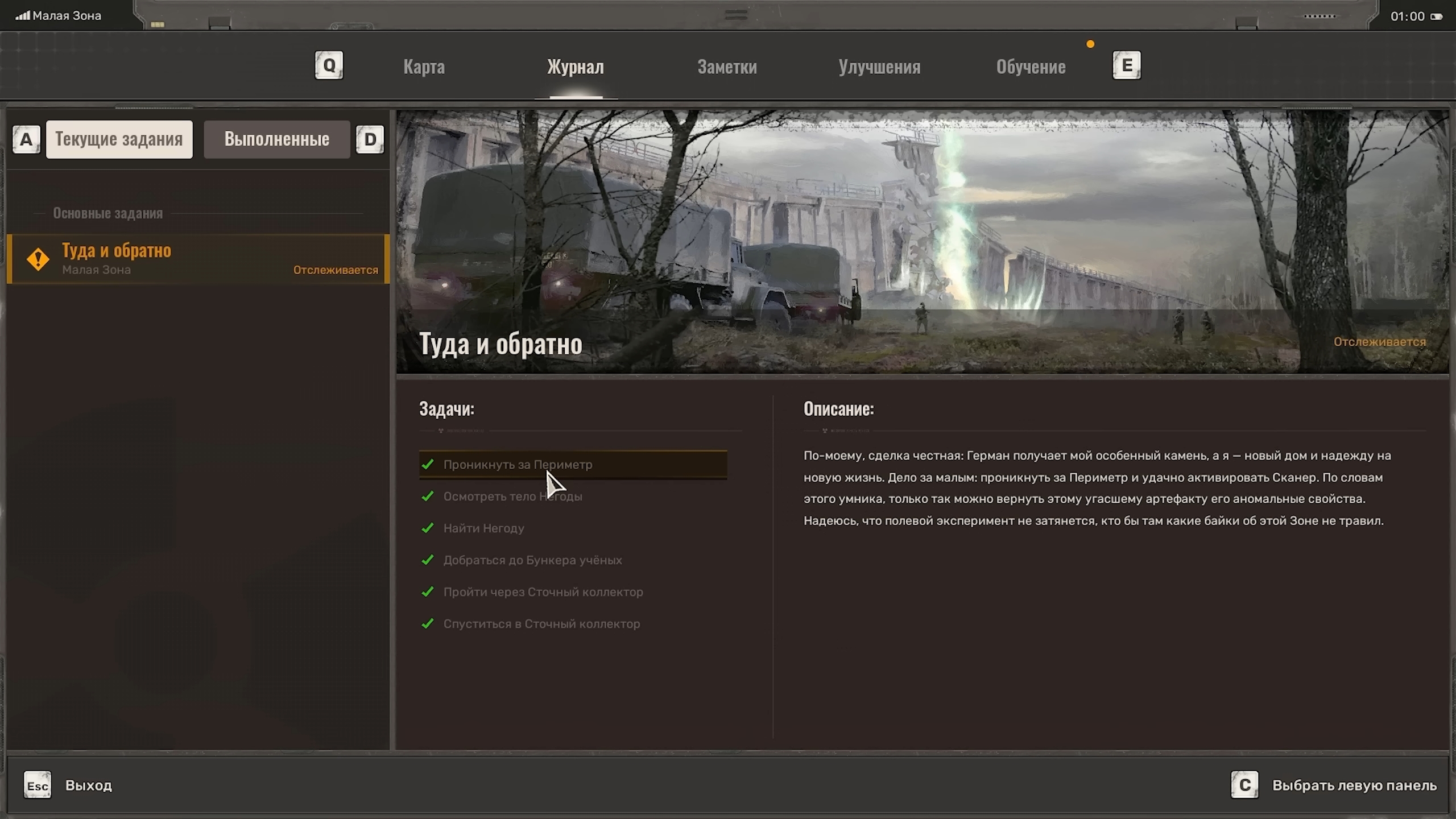The width and height of the screenshot is (1456, 819).
Task: Select the Туда и обратно quest entry
Action: tap(198, 259)
